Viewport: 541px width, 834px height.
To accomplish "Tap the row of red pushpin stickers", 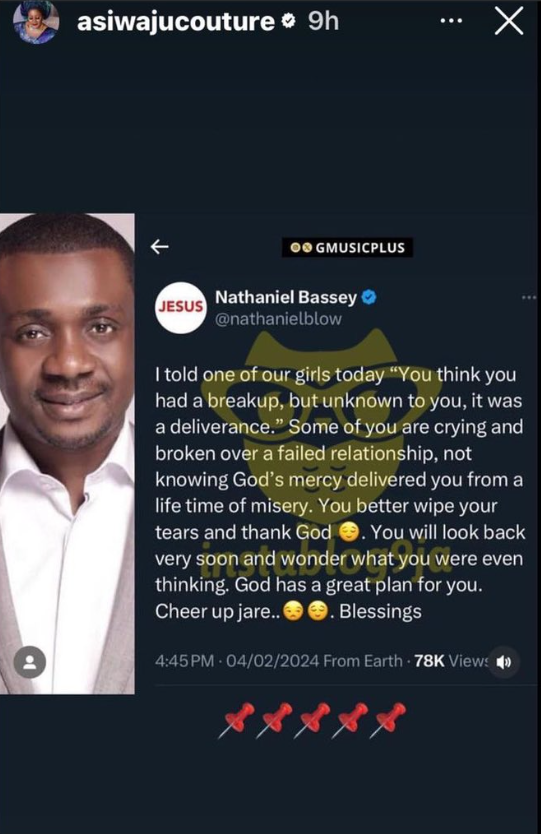I will coord(313,720).
